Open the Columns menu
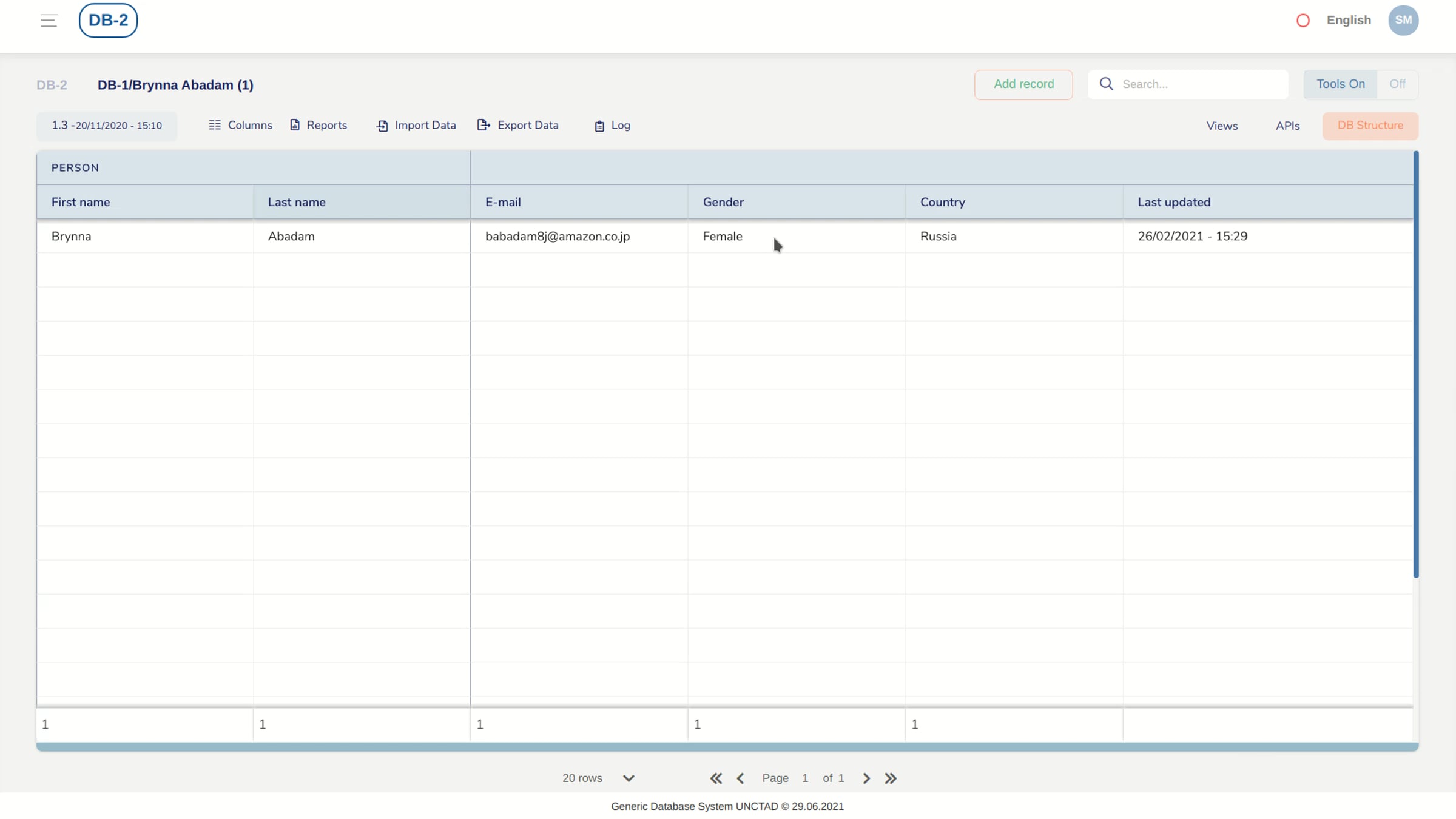Image resolution: width=1456 pixels, height=819 pixels. 241,125
